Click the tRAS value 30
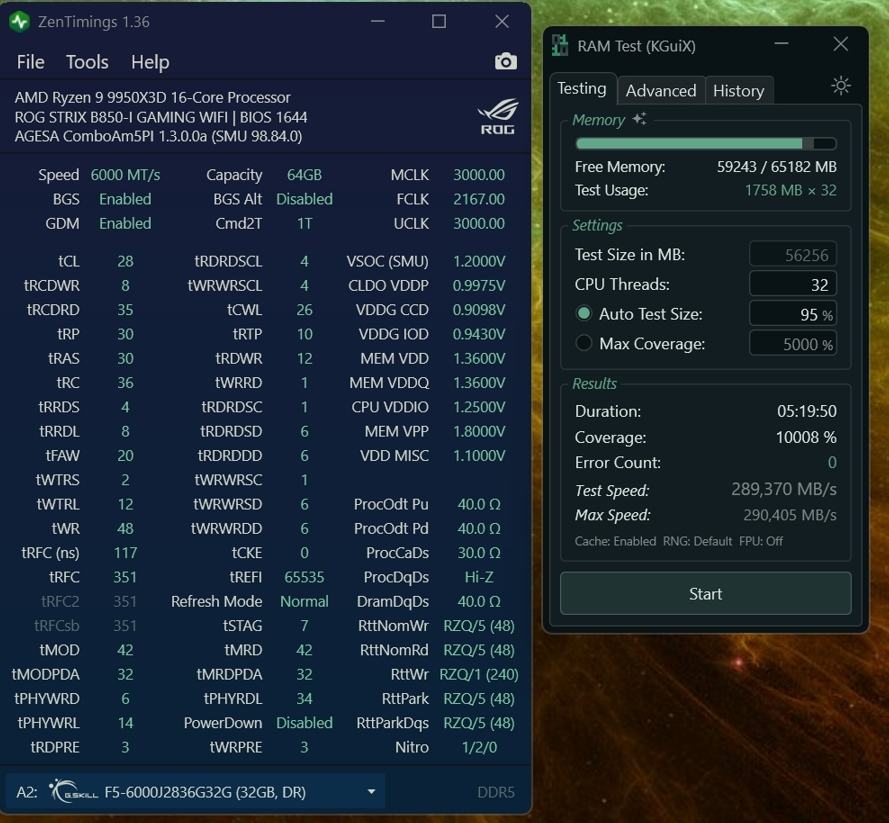Screen dimensions: 889x823 click(125, 359)
